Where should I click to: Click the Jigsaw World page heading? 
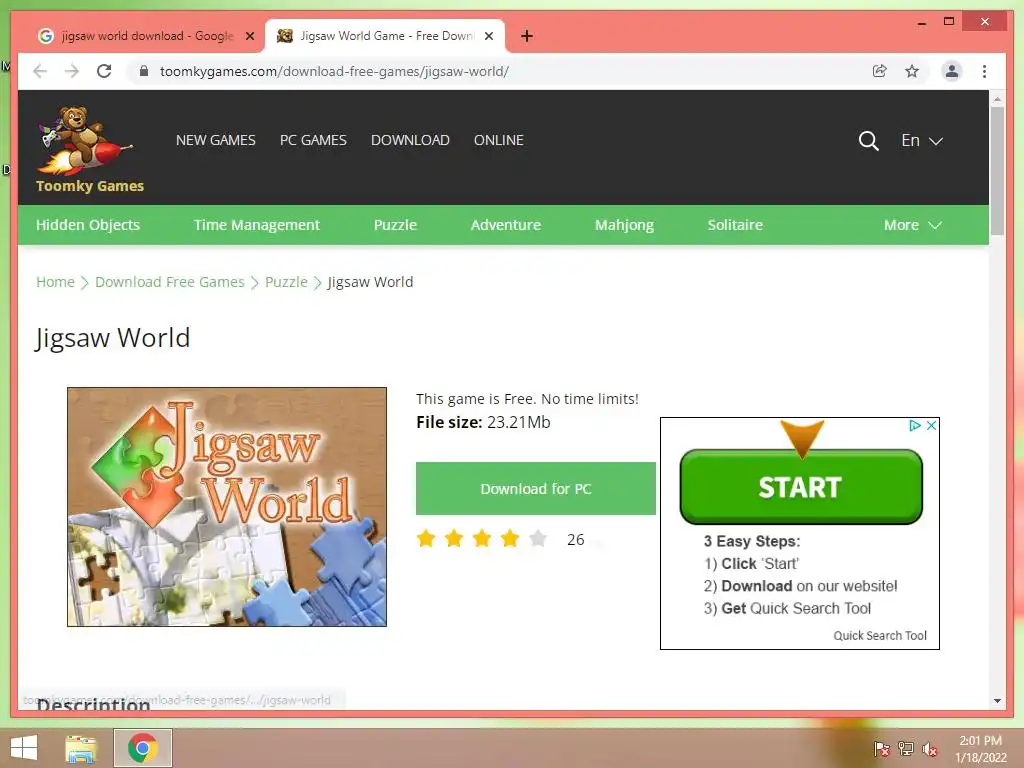point(112,338)
